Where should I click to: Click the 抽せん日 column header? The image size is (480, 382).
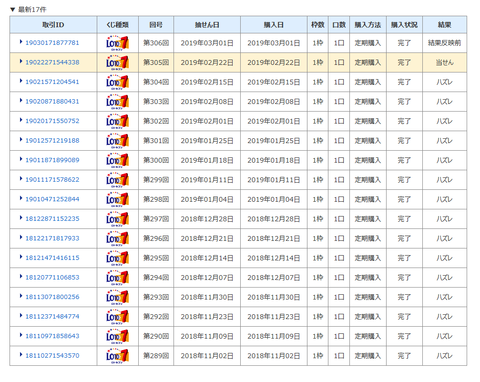coord(207,25)
